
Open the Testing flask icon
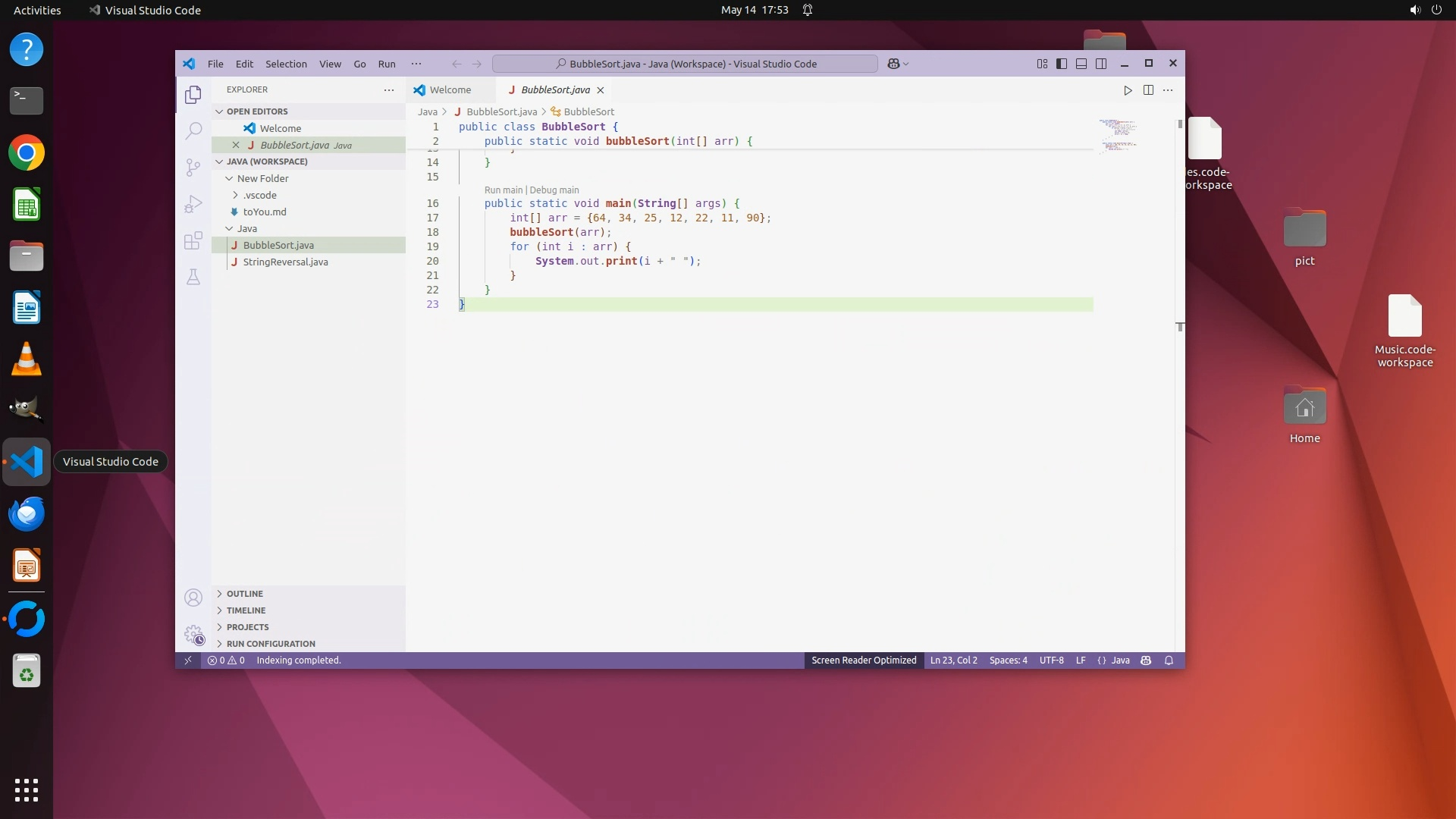pyautogui.click(x=193, y=278)
